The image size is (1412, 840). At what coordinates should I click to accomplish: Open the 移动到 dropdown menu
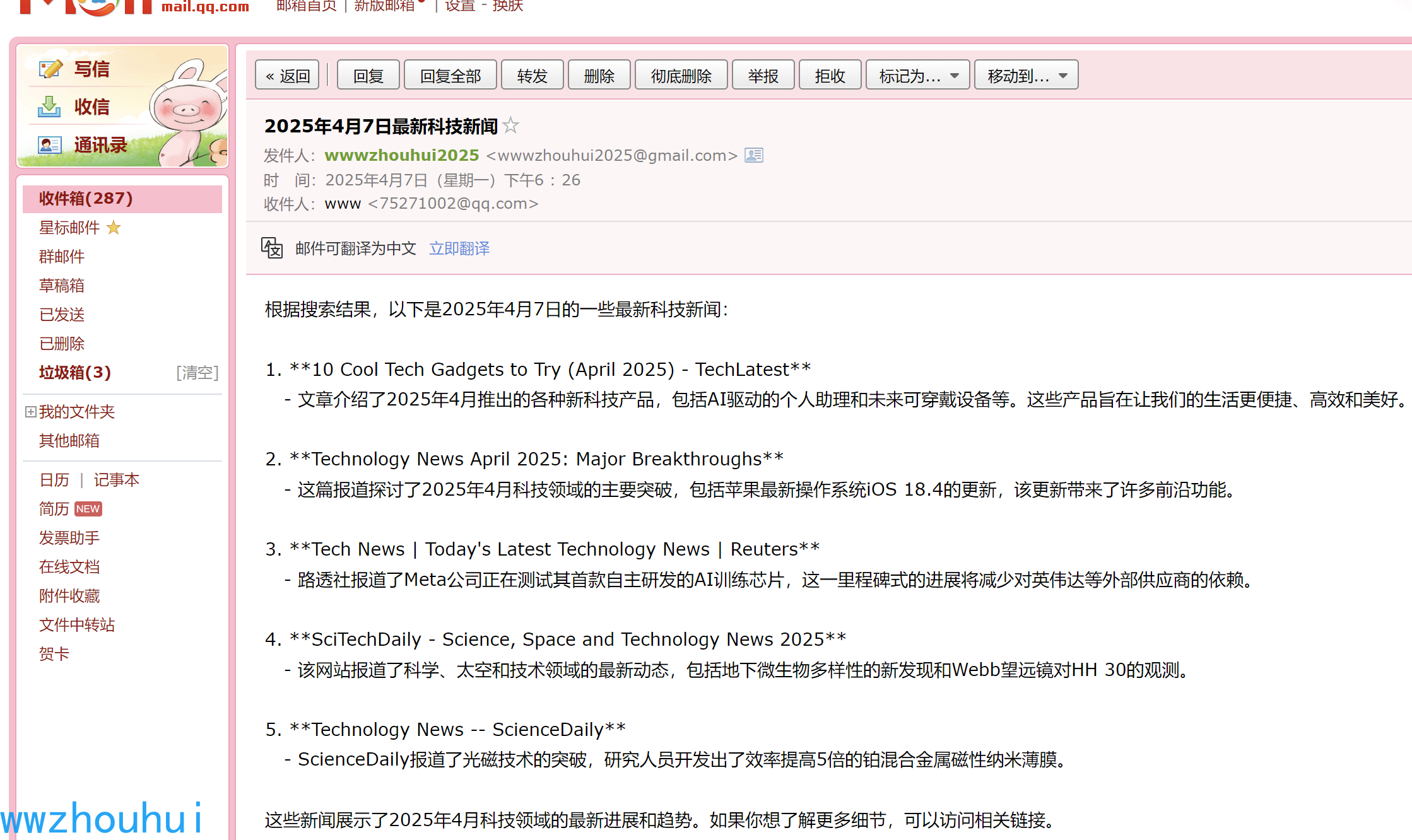pyautogui.click(x=1026, y=76)
